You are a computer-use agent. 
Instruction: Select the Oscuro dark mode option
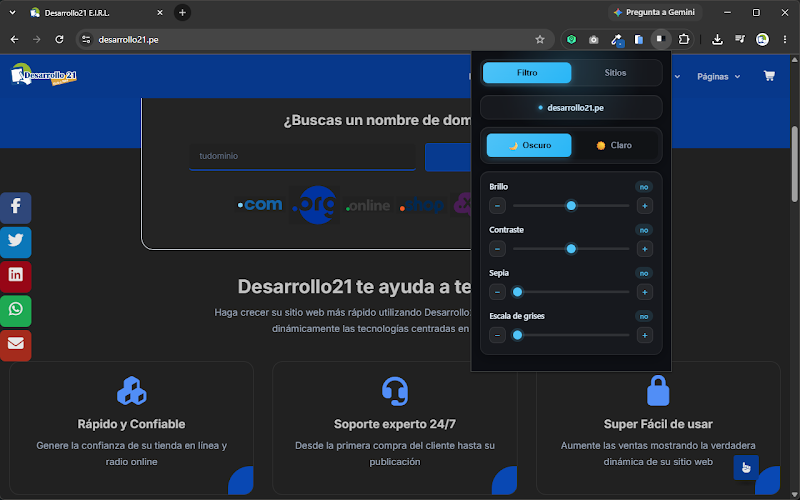coord(529,145)
